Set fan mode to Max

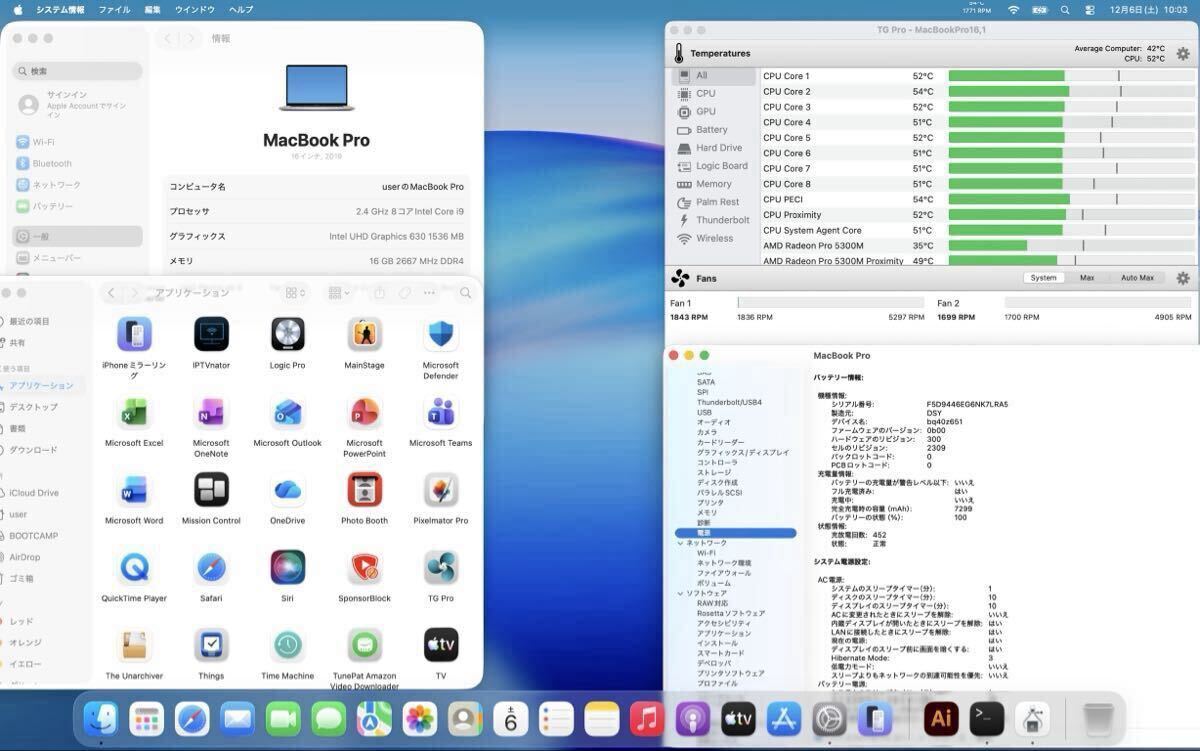pyautogui.click(x=1086, y=278)
